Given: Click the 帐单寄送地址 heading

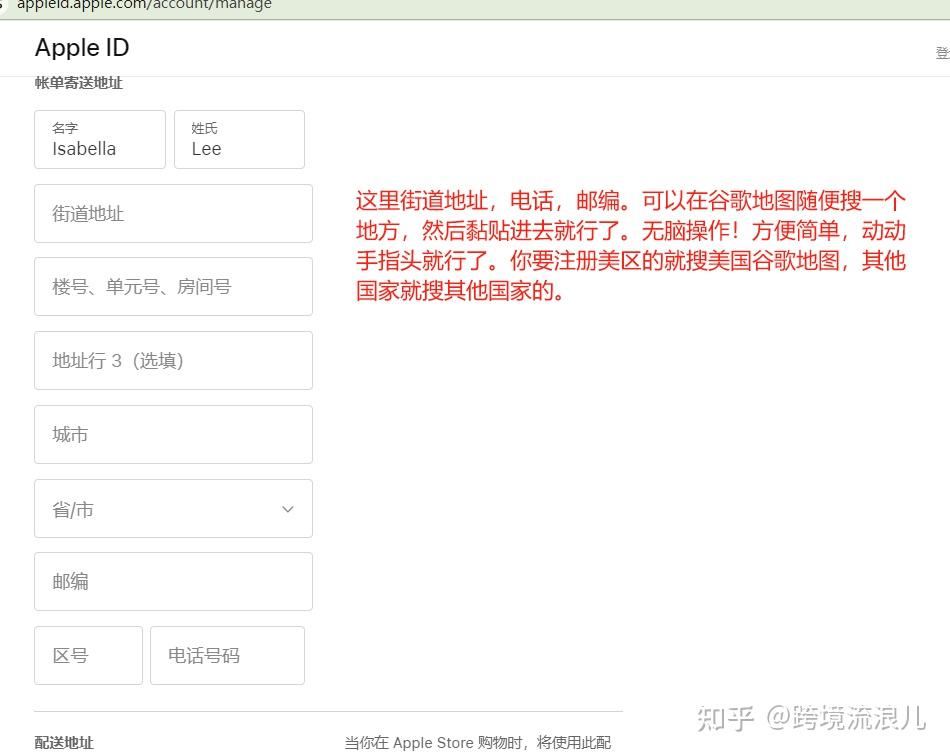Looking at the screenshot, I should [79, 83].
